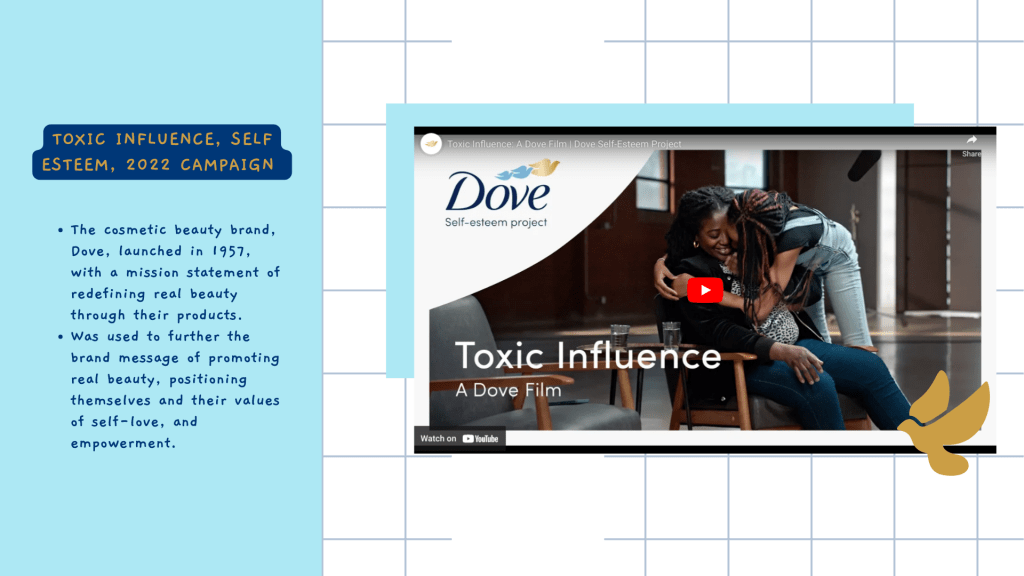
Task: Click the small gold dove above Dove wordmark
Action: point(544,168)
